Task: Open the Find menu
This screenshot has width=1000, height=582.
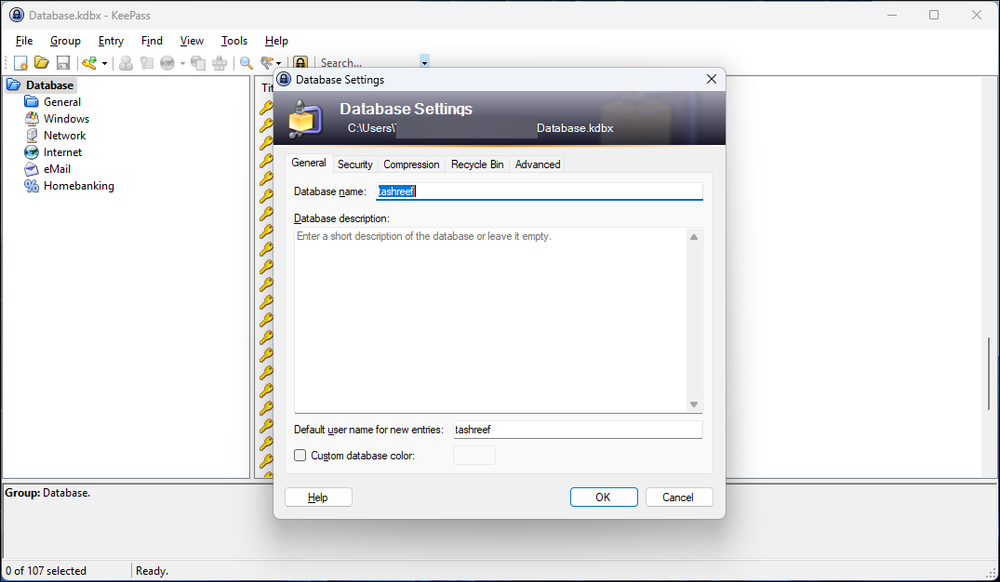Action: point(152,41)
